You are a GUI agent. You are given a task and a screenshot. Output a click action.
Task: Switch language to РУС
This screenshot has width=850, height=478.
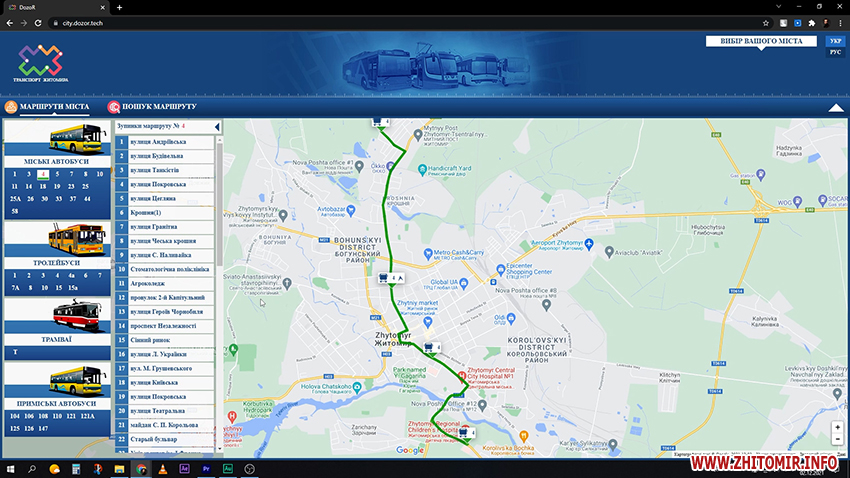835,52
